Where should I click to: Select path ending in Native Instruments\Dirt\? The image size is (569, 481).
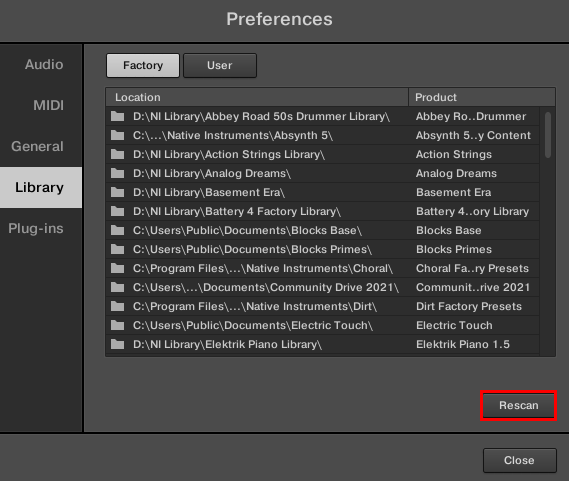click(255, 306)
